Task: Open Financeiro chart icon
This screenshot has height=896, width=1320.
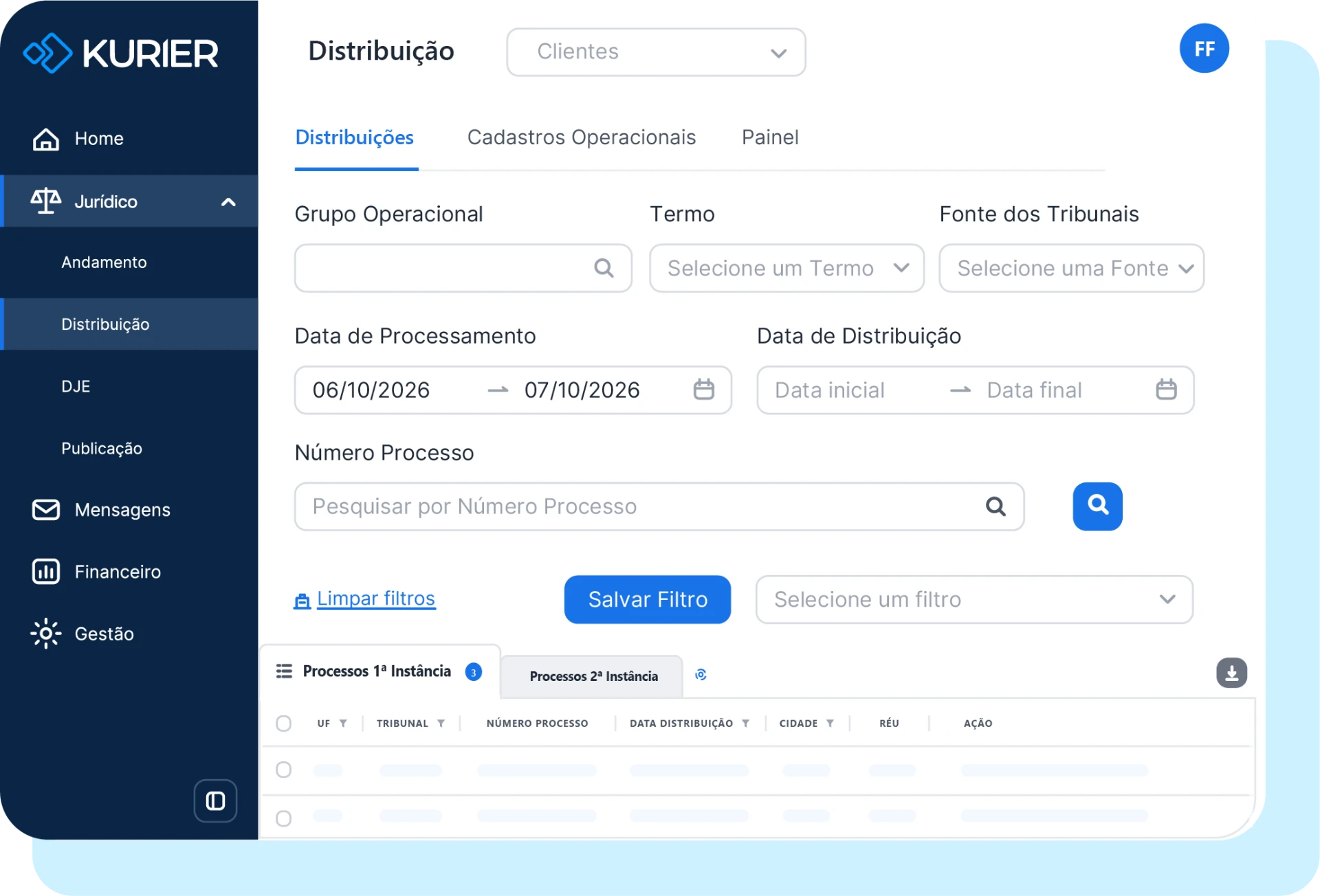Action: pos(46,572)
